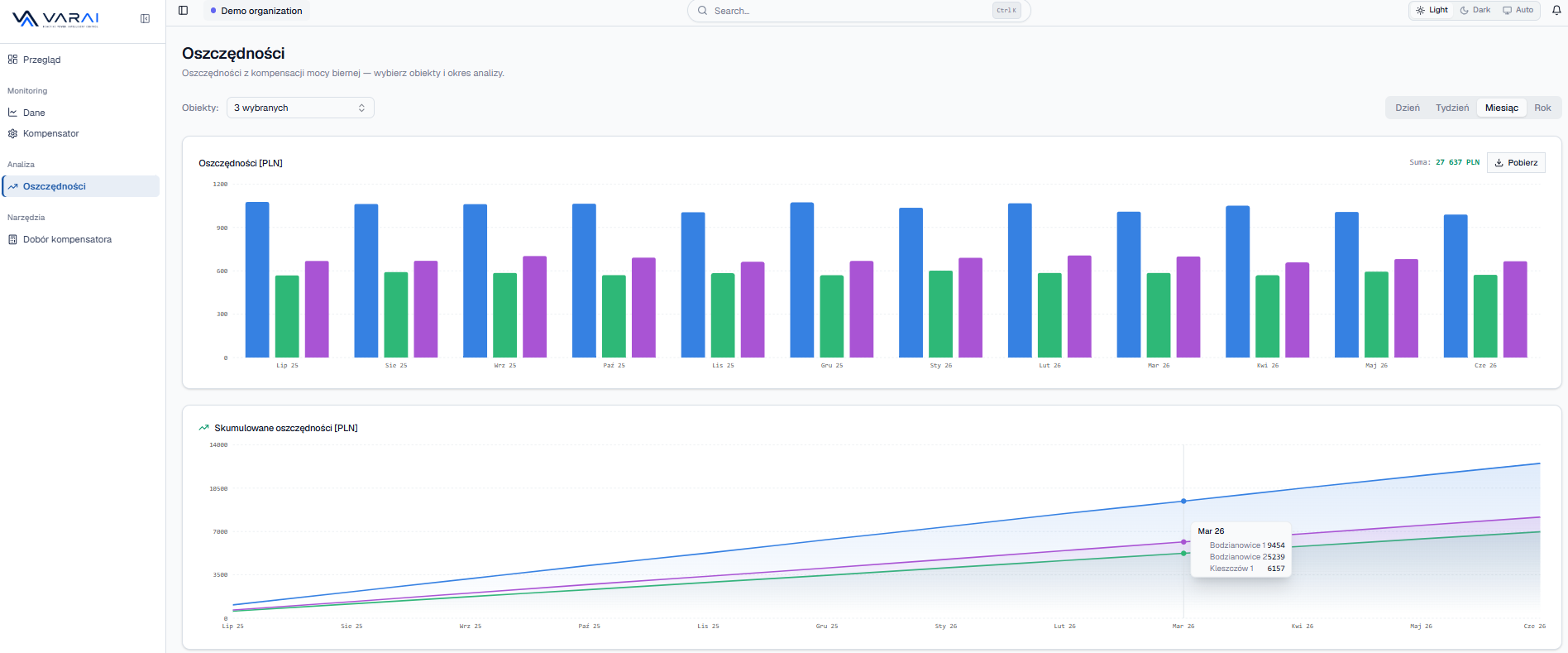Screen dimensions: 1568x653
Task: Collapse the sidebar via the panel icon beside the logo
Action: tap(146, 19)
